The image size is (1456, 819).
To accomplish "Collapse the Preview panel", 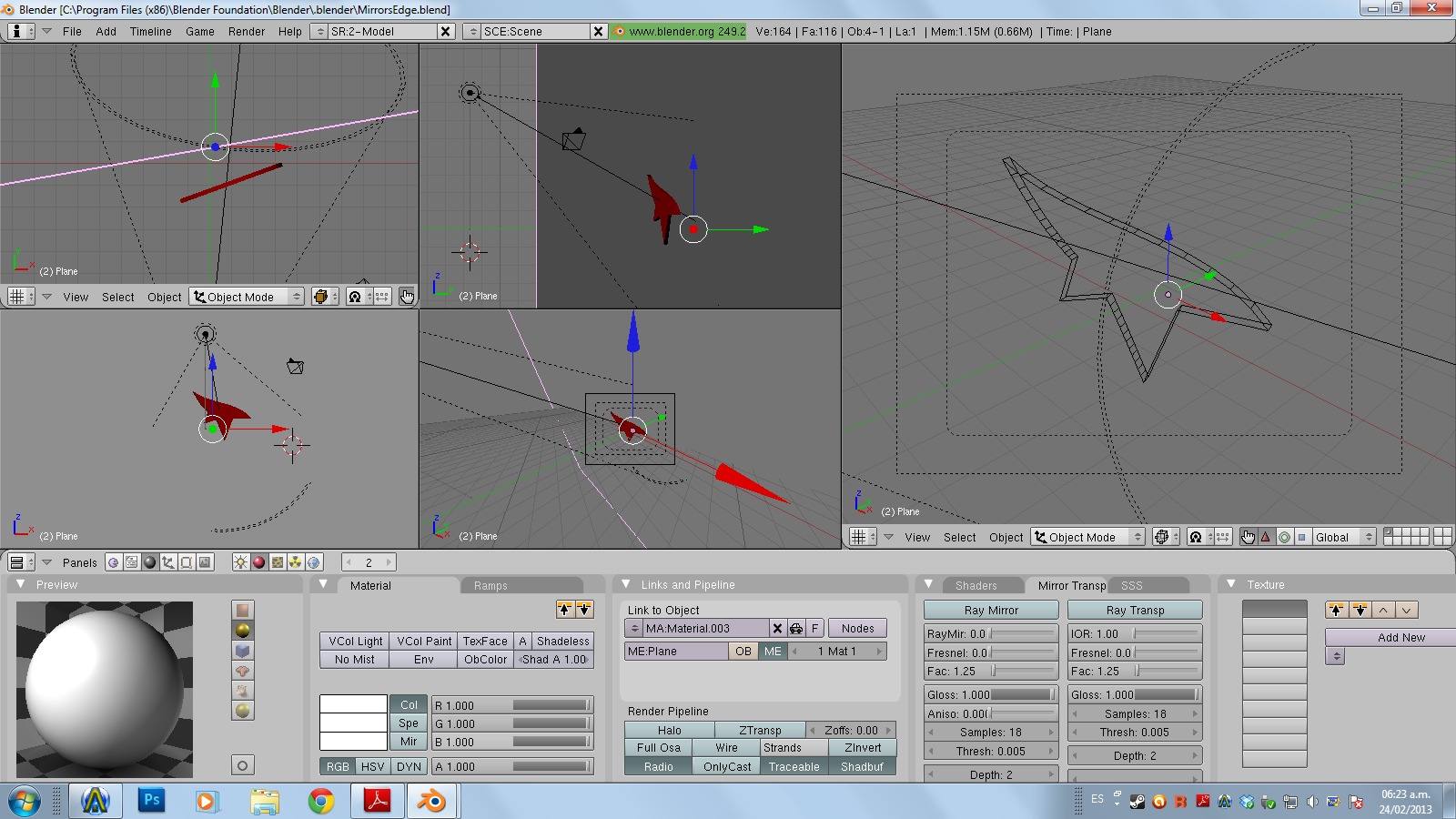I will point(19,584).
